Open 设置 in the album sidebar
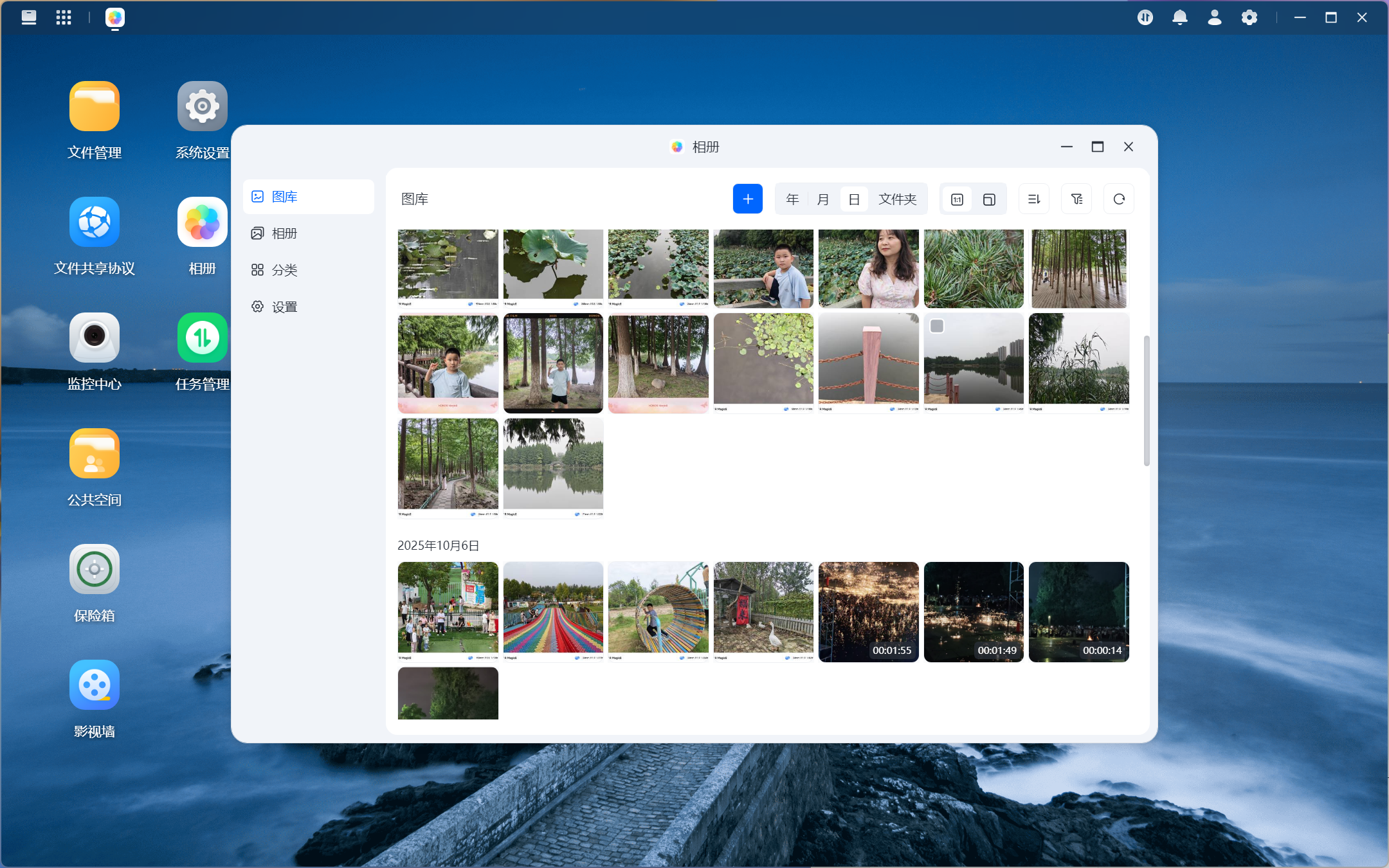Viewport: 1389px width, 868px height. pos(284,307)
